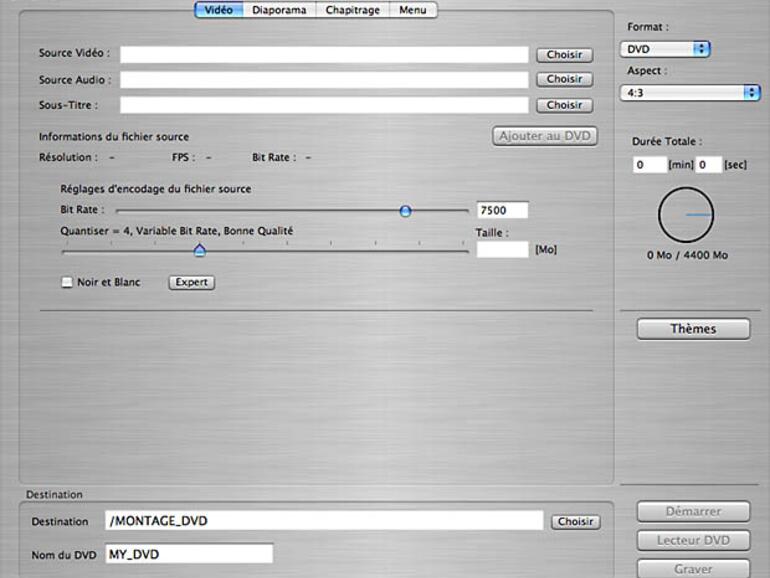Click the 'Informations du fichier source' label

pyautogui.click(x=114, y=137)
